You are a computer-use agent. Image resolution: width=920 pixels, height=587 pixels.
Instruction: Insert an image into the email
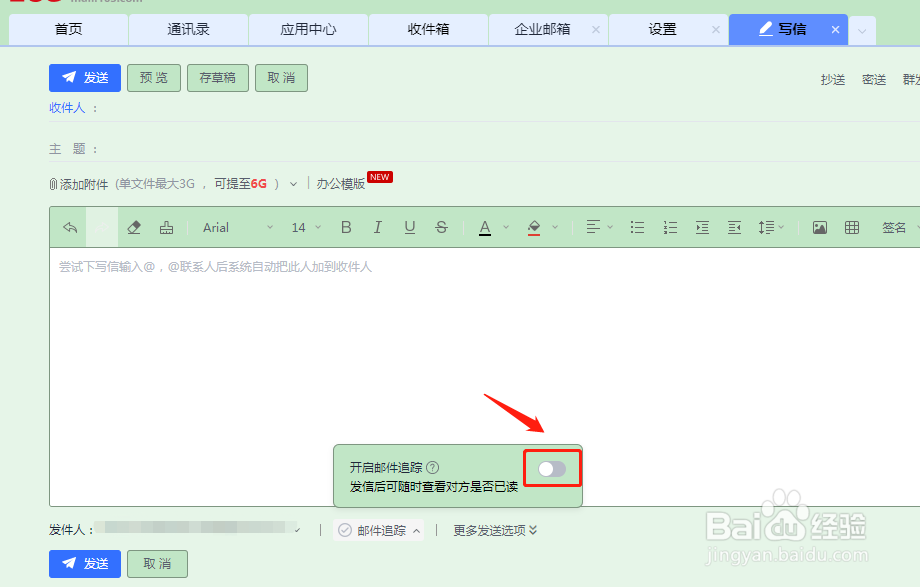tap(820, 227)
